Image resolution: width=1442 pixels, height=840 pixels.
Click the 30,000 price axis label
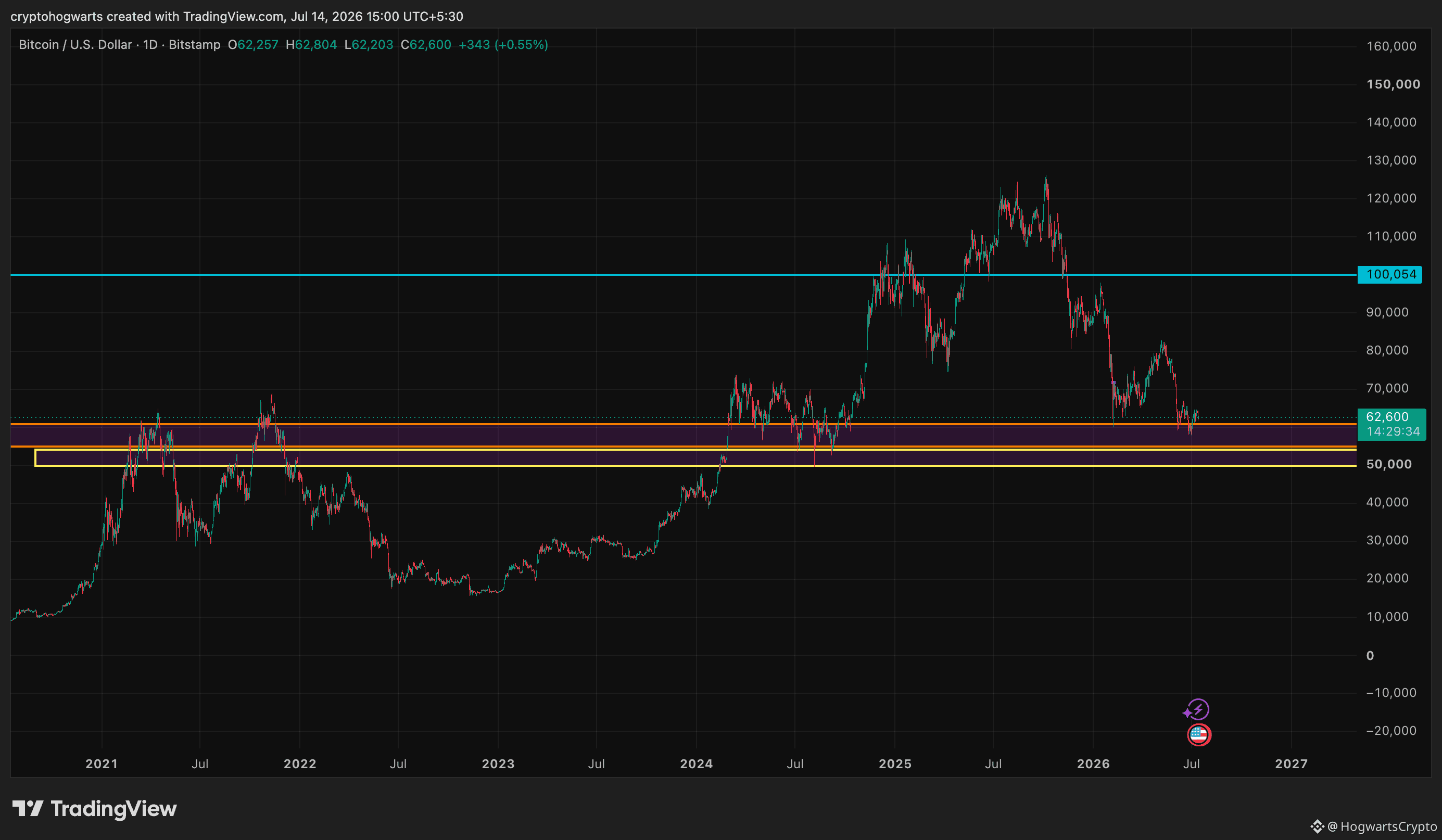[1388, 540]
